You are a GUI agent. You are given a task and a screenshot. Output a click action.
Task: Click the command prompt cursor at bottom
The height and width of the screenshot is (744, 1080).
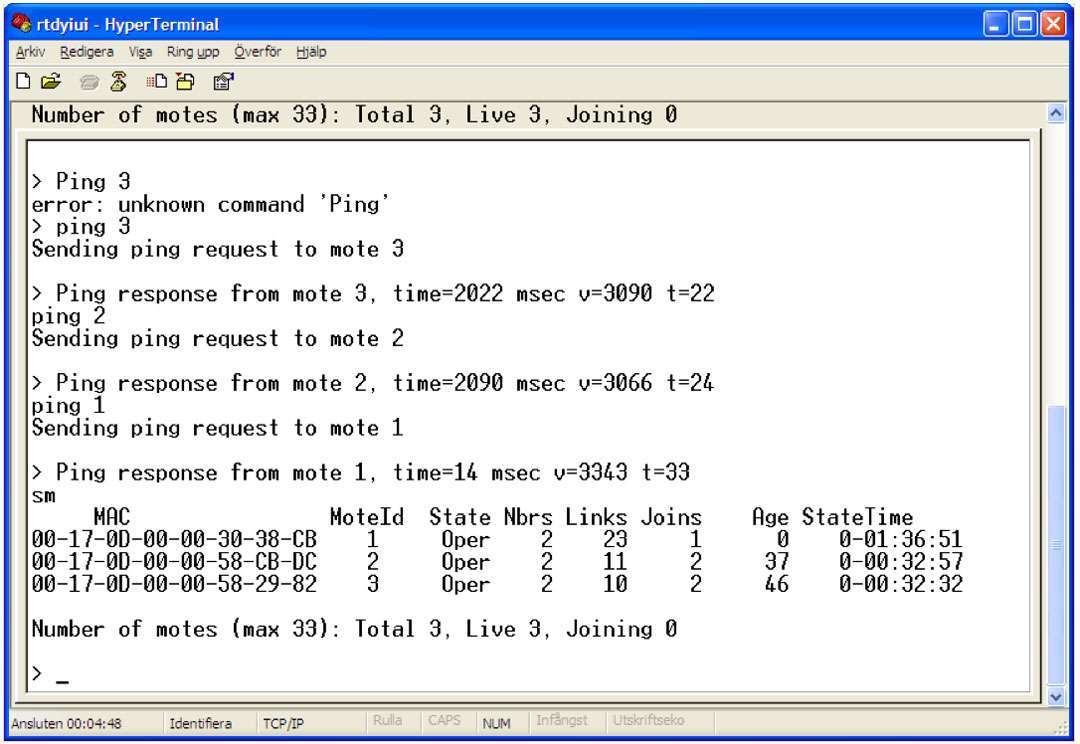click(x=62, y=681)
